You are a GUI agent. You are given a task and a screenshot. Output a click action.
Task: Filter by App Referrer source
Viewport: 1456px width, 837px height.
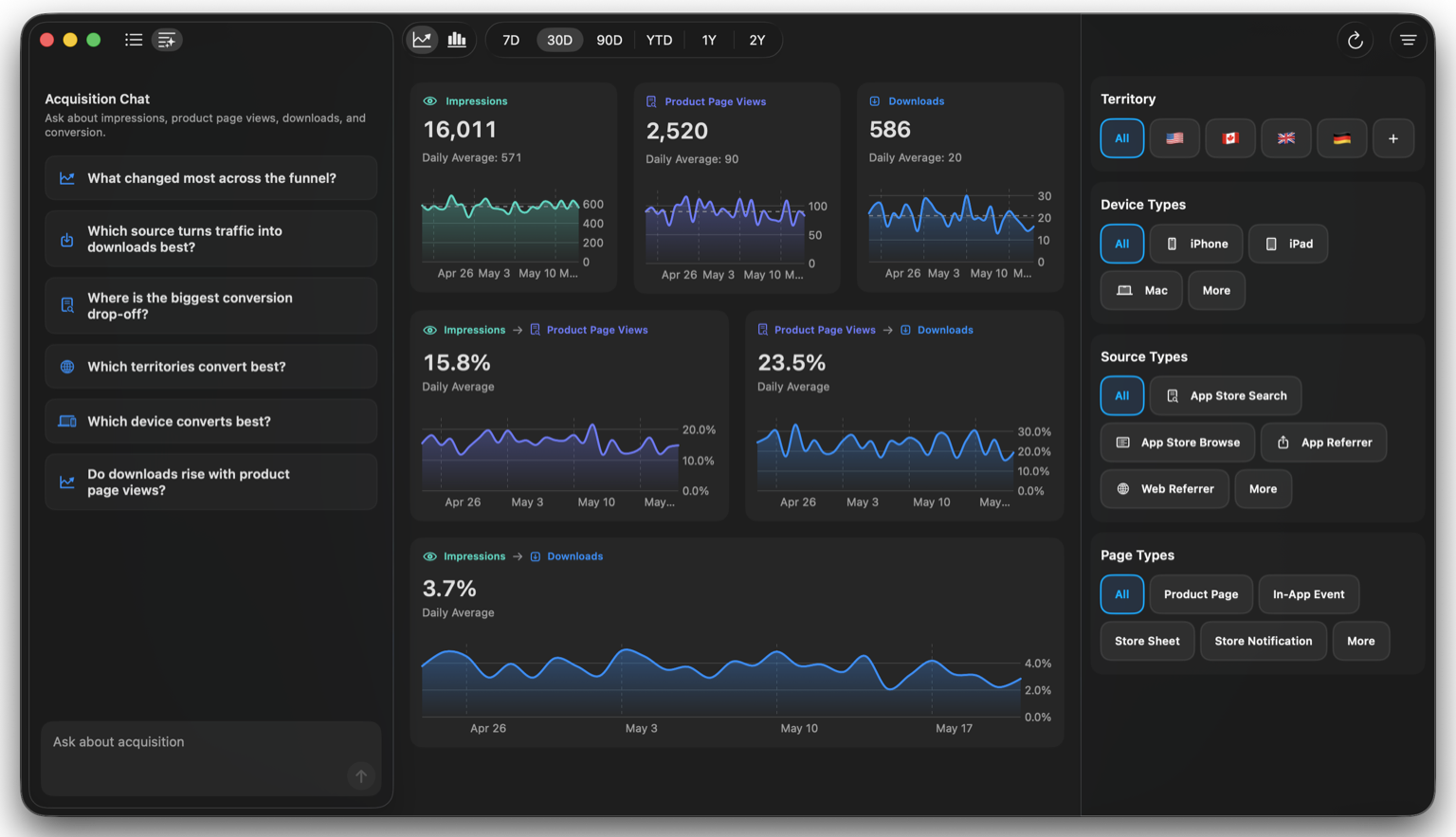click(1324, 443)
